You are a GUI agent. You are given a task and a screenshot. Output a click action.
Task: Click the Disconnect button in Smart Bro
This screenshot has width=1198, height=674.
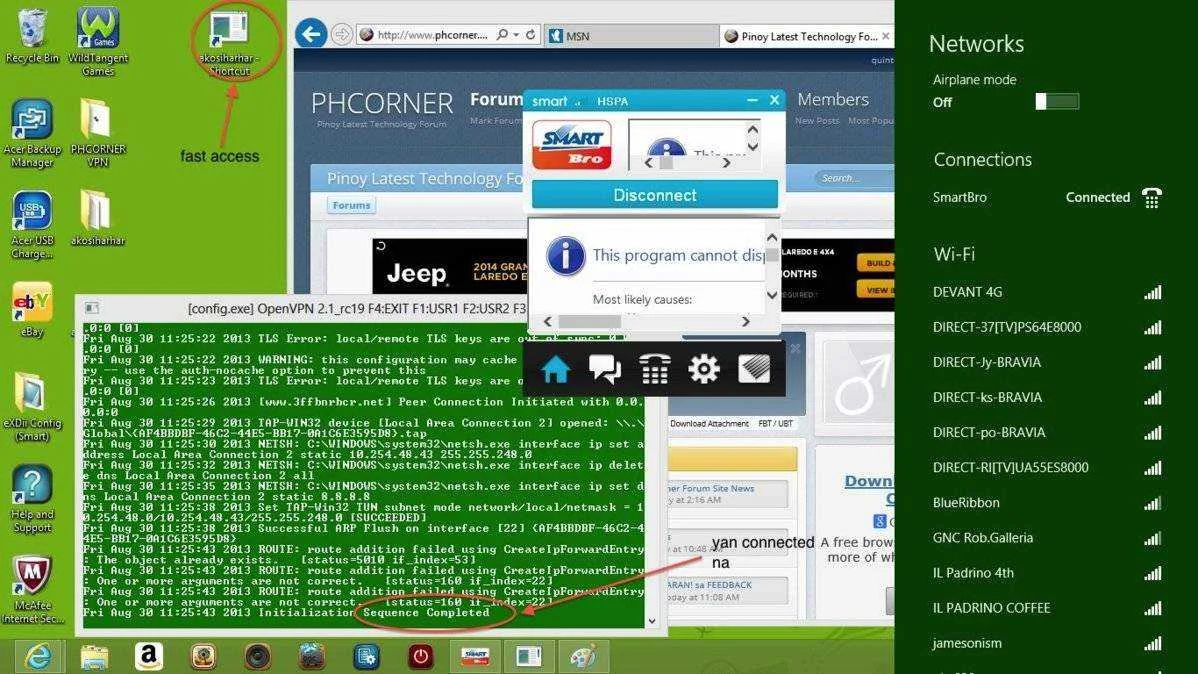[655, 195]
